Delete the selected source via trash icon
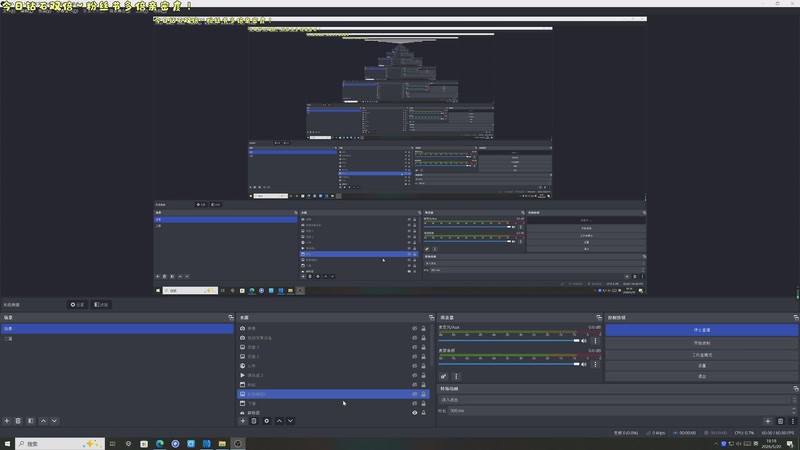Screen dimensions: 800x450 pyautogui.click(x=254, y=421)
